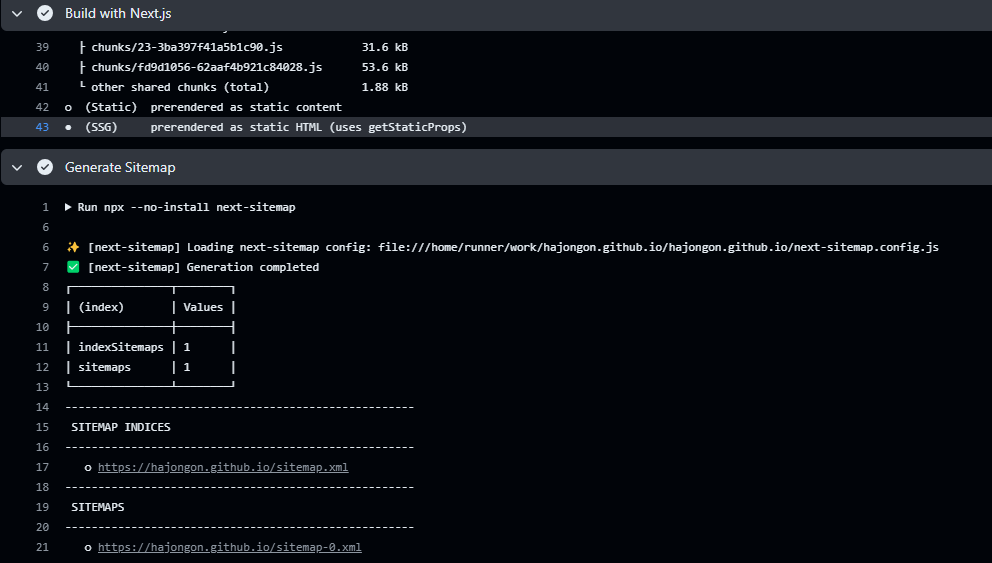This screenshot has height=563, width=992.
Task: Collapse the Build with Next.js step chevron
Action: (17, 14)
